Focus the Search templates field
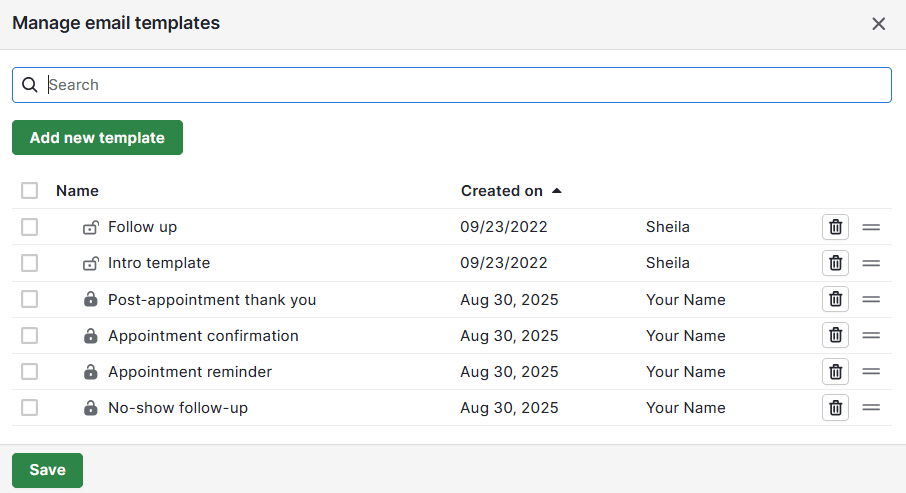 click(x=452, y=85)
